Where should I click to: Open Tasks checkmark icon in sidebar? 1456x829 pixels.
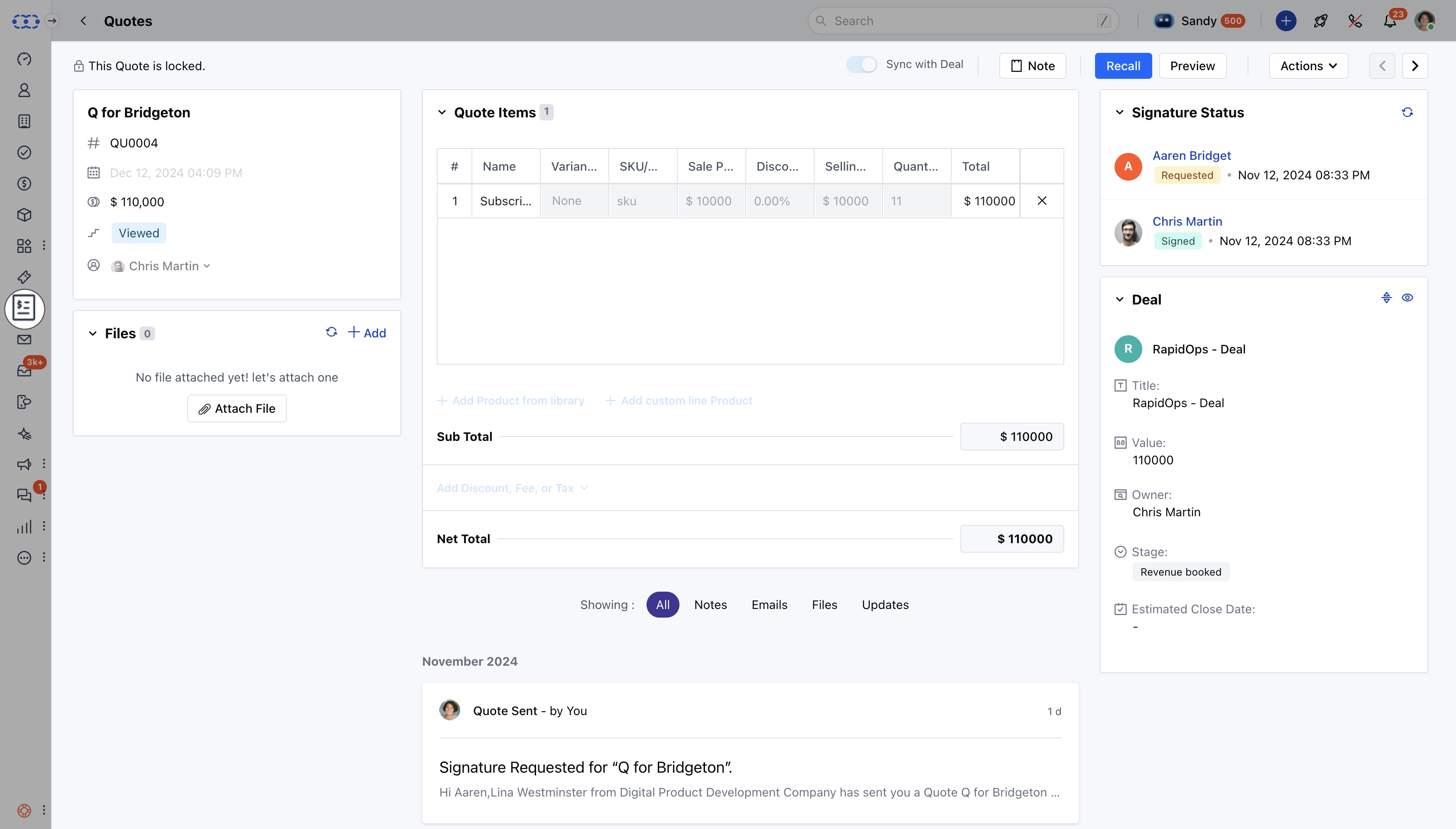24,152
